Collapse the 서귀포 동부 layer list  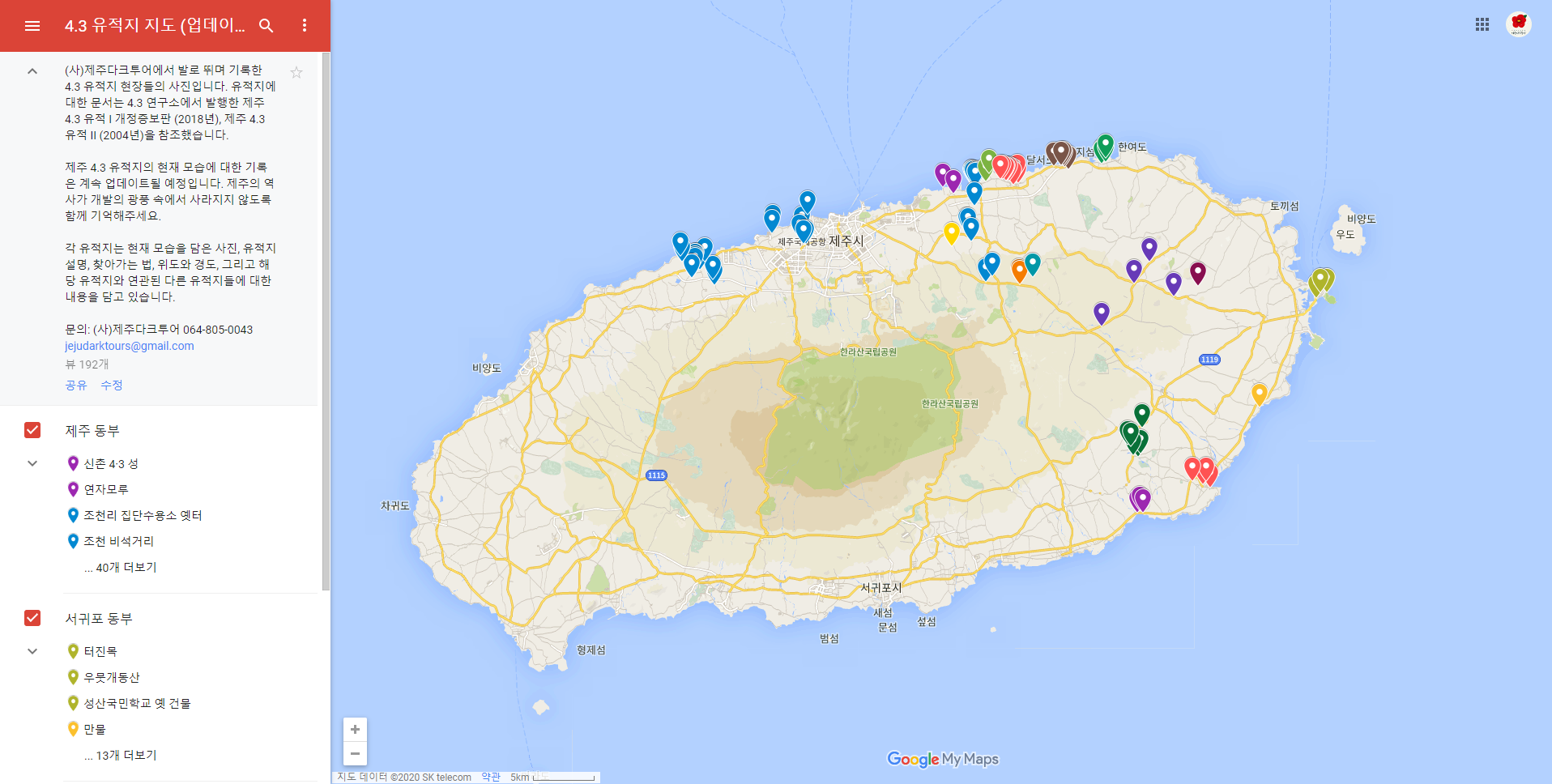[32, 651]
